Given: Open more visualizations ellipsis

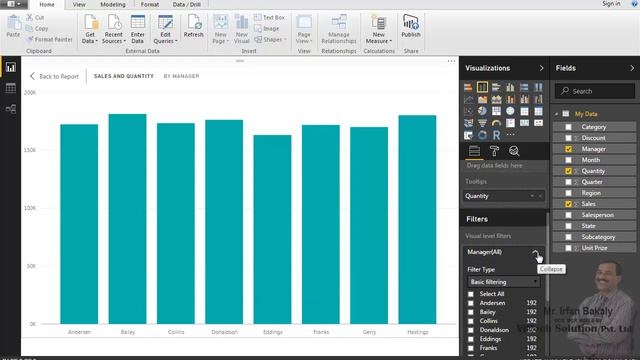Looking at the screenshot, I should (x=510, y=134).
